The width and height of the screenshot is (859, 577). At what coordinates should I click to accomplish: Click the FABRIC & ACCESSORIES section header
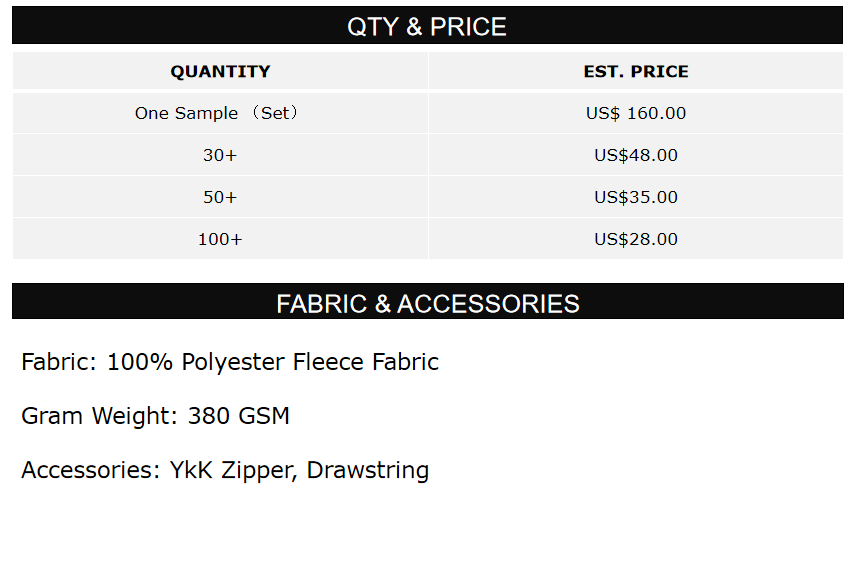tap(427, 303)
